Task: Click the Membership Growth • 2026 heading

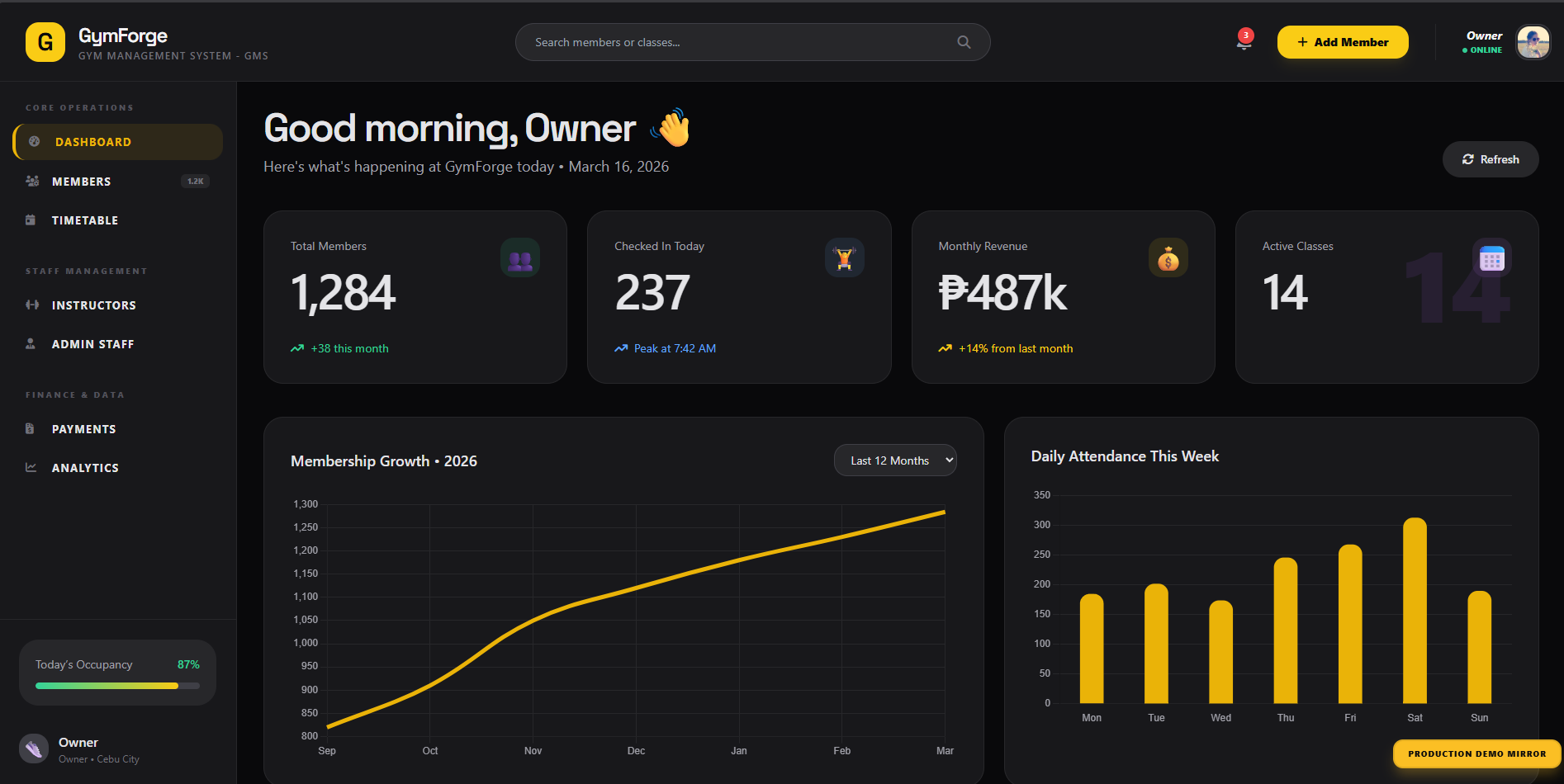Action: pyautogui.click(x=384, y=461)
